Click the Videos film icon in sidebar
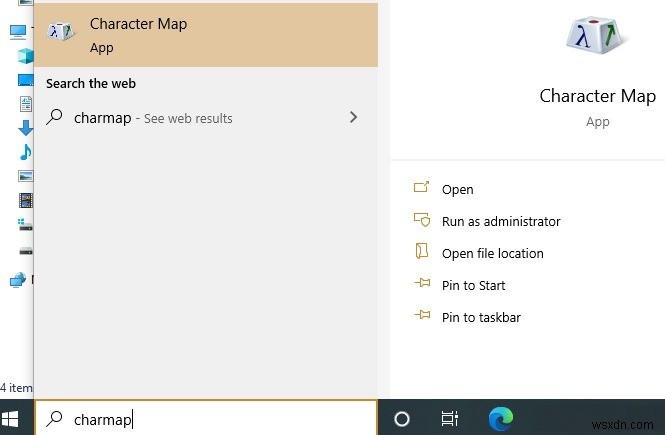This screenshot has width=665, height=435. (x=24, y=200)
